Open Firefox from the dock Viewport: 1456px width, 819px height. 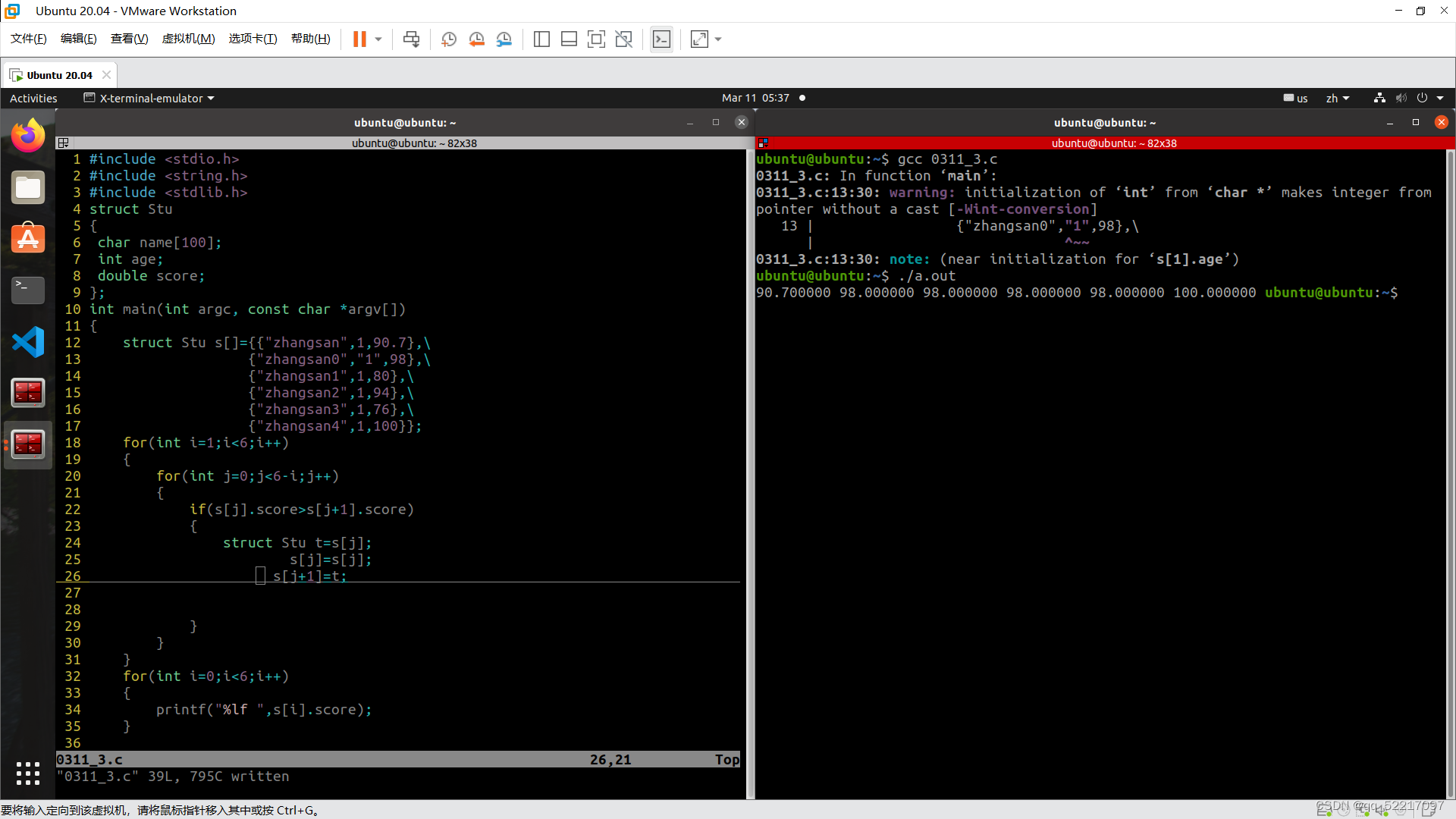[28, 136]
